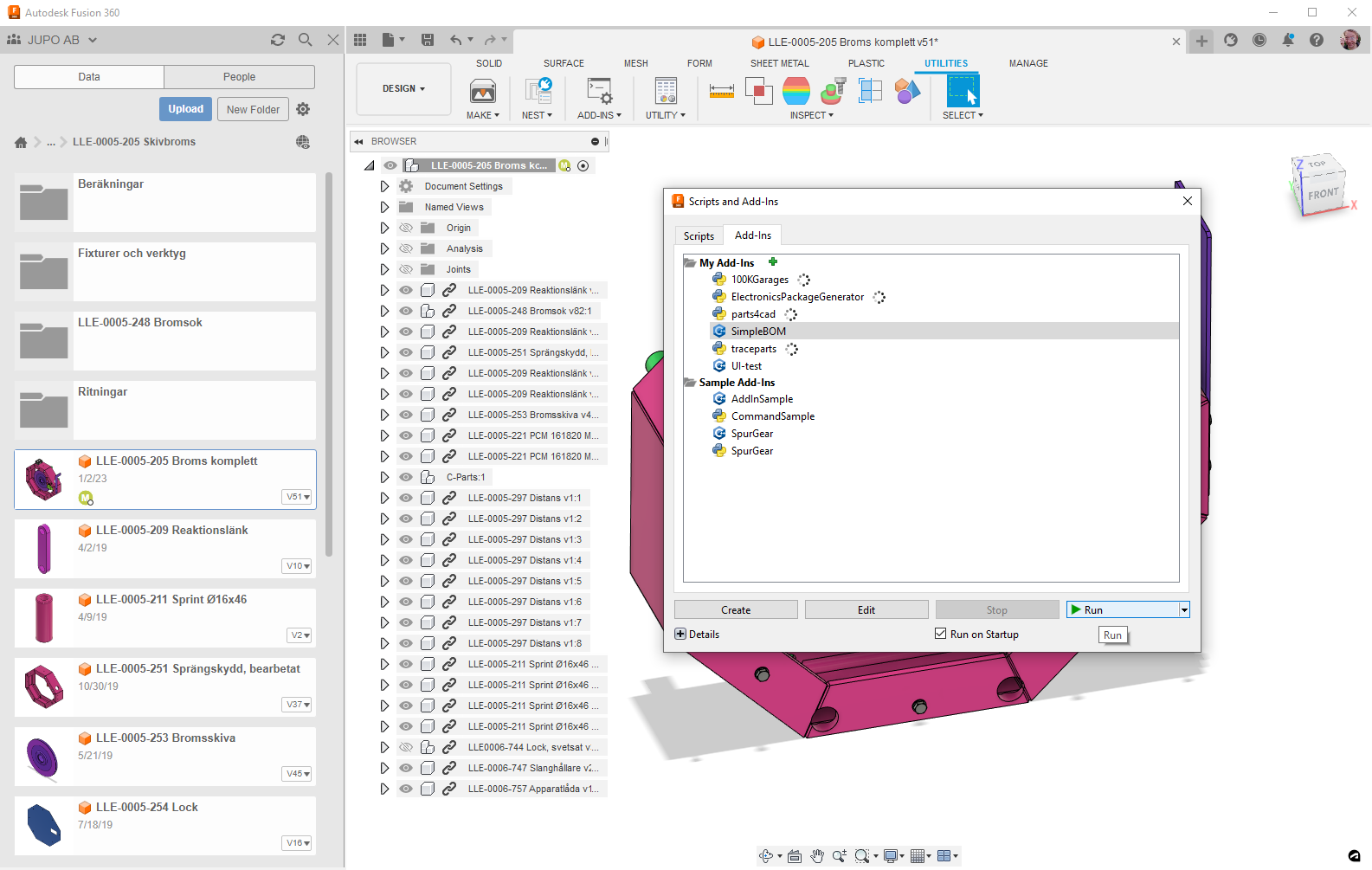Open data panel settings gear
The image size is (1372, 870).
coord(303,109)
